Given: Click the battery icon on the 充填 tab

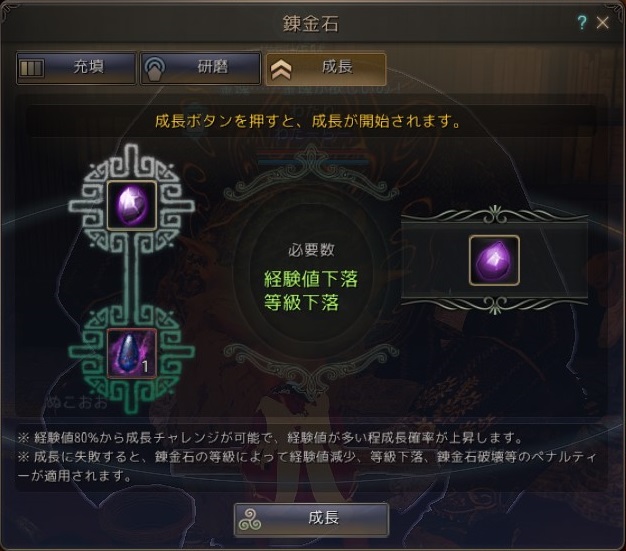Looking at the screenshot, I should (31, 68).
